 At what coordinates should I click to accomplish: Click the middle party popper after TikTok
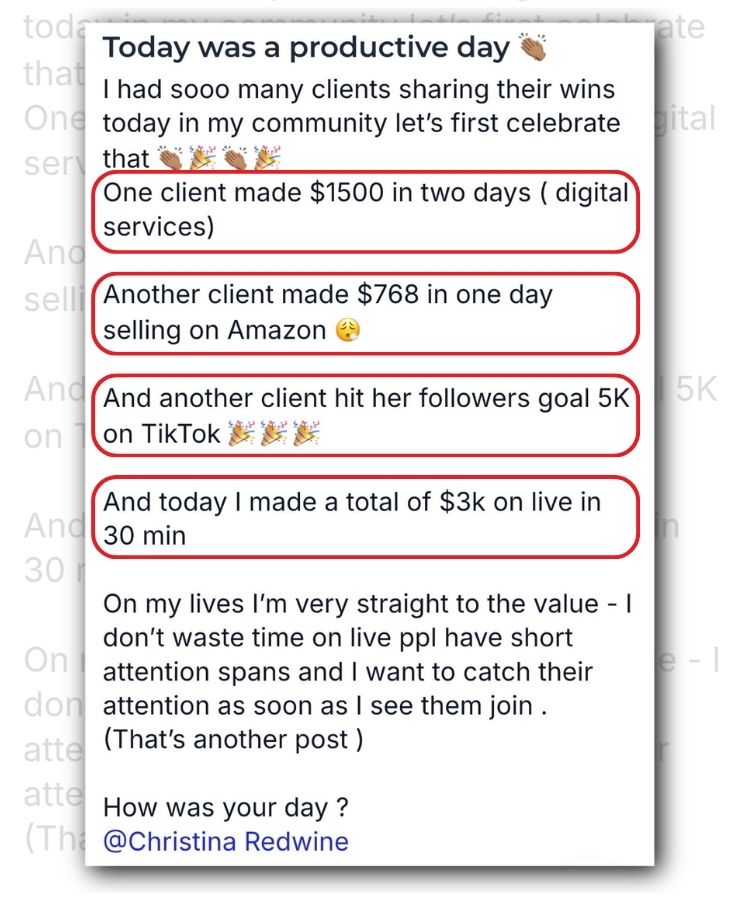pyautogui.click(x=274, y=434)
